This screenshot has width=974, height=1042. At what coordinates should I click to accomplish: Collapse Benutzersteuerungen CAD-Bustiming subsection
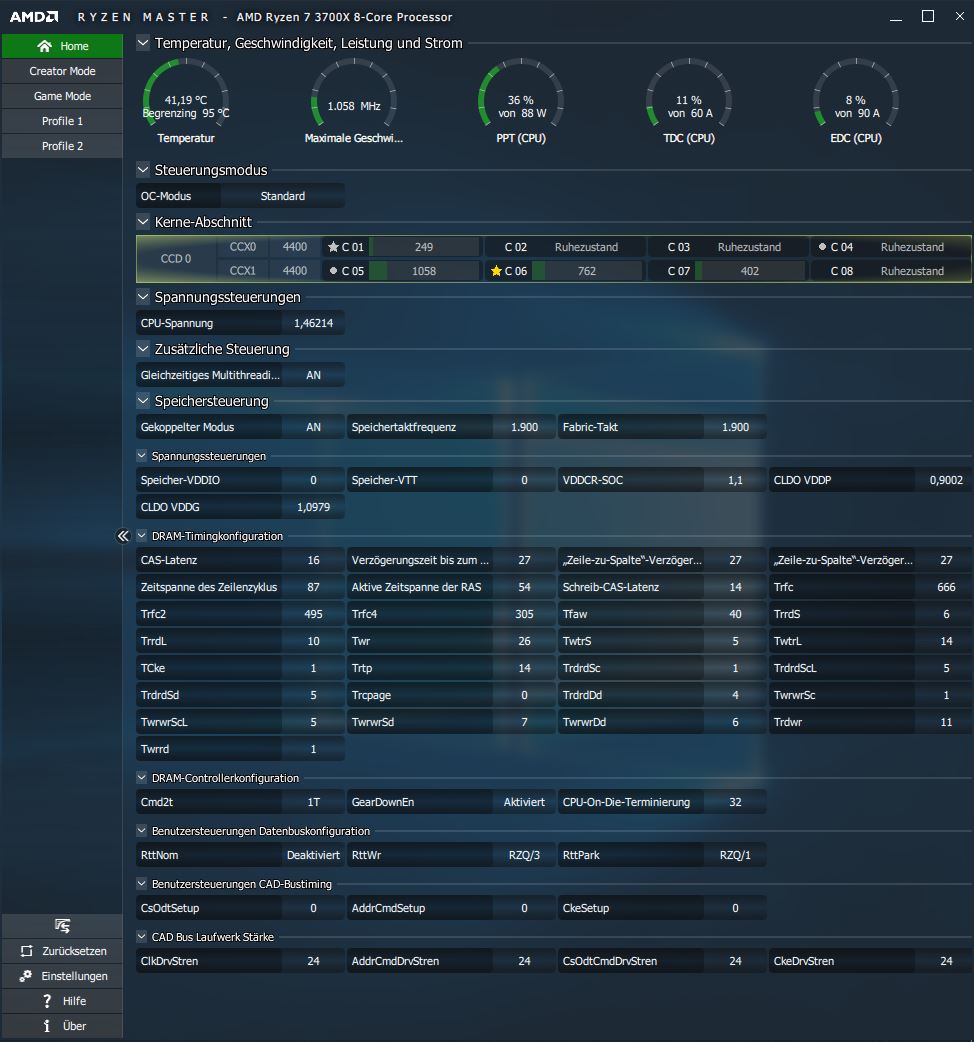(142, 884)
